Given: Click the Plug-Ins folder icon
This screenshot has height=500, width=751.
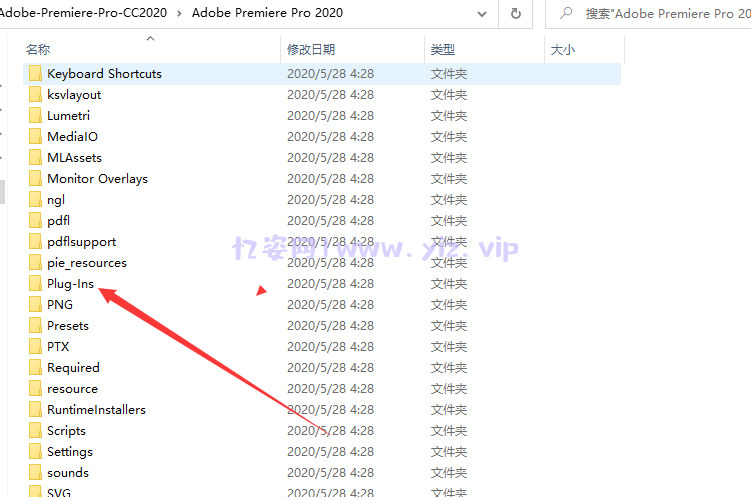Looking at the screenshot, I should tap(35, 284).
